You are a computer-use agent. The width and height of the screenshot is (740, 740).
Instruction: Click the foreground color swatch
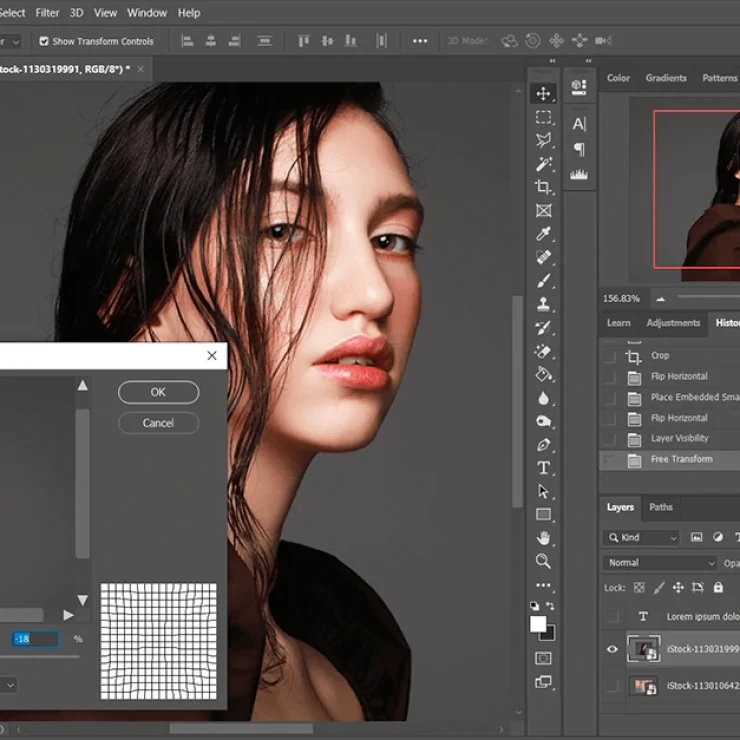pyautogui.click(x=538, y=623)
